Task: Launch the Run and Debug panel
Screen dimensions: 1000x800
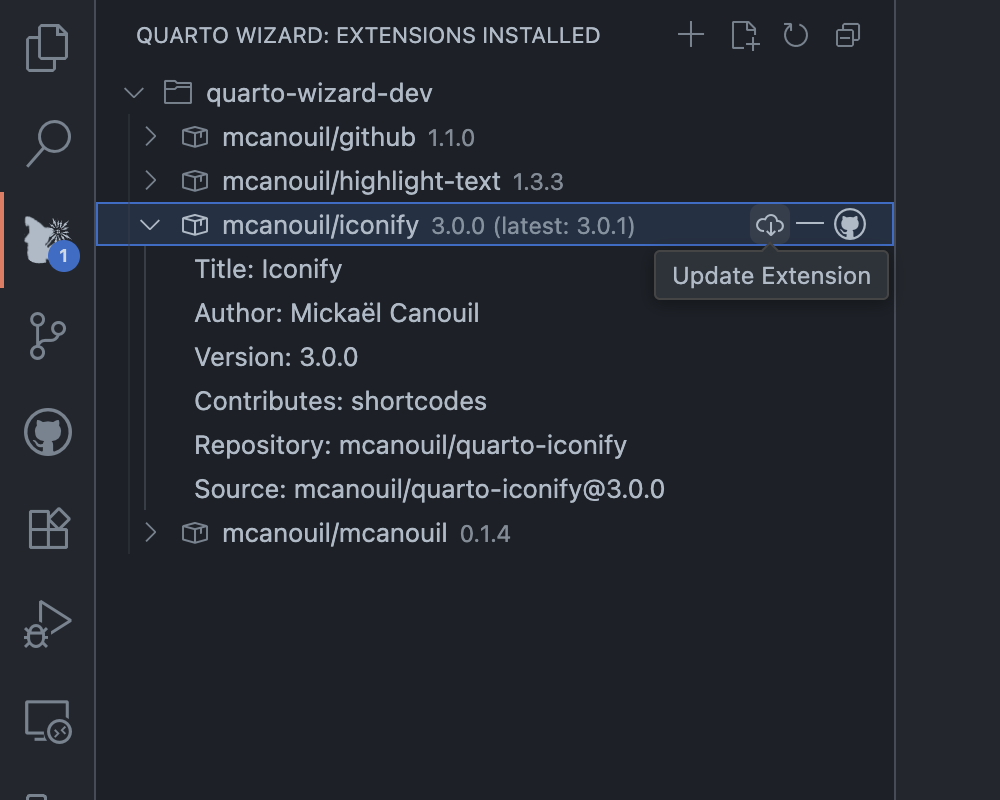Action: tap(46, 625)
